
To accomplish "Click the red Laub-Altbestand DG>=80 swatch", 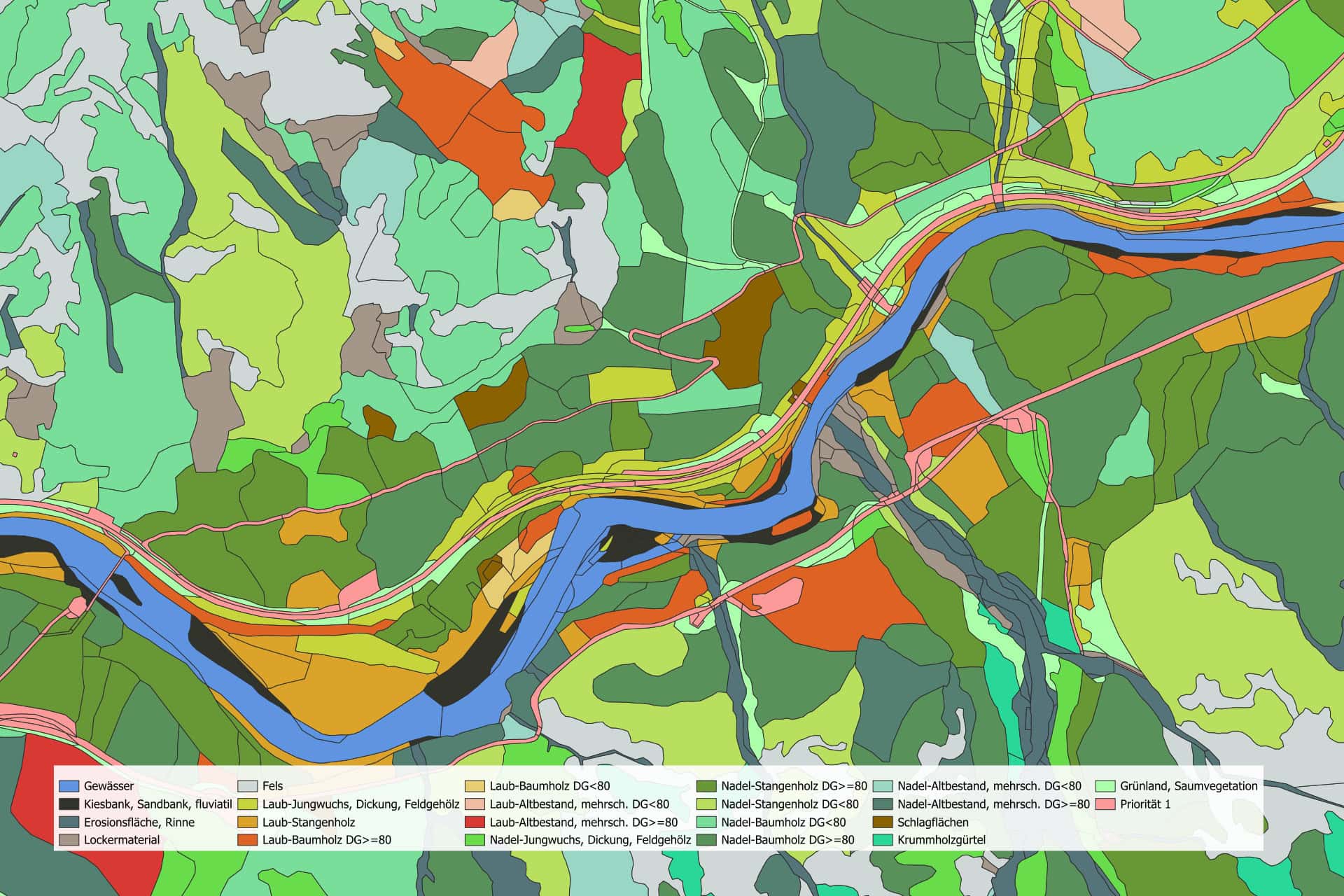I will (475, 822).
